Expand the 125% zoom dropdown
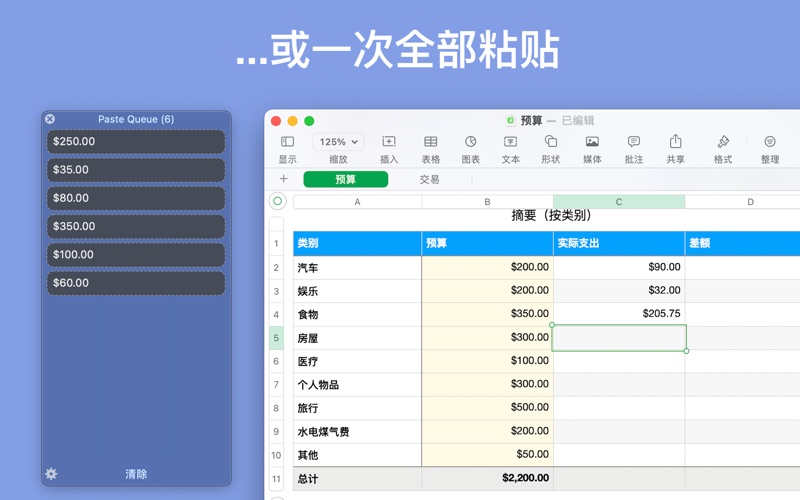Viewport: 800px width, 500px height. coord(338,142)
